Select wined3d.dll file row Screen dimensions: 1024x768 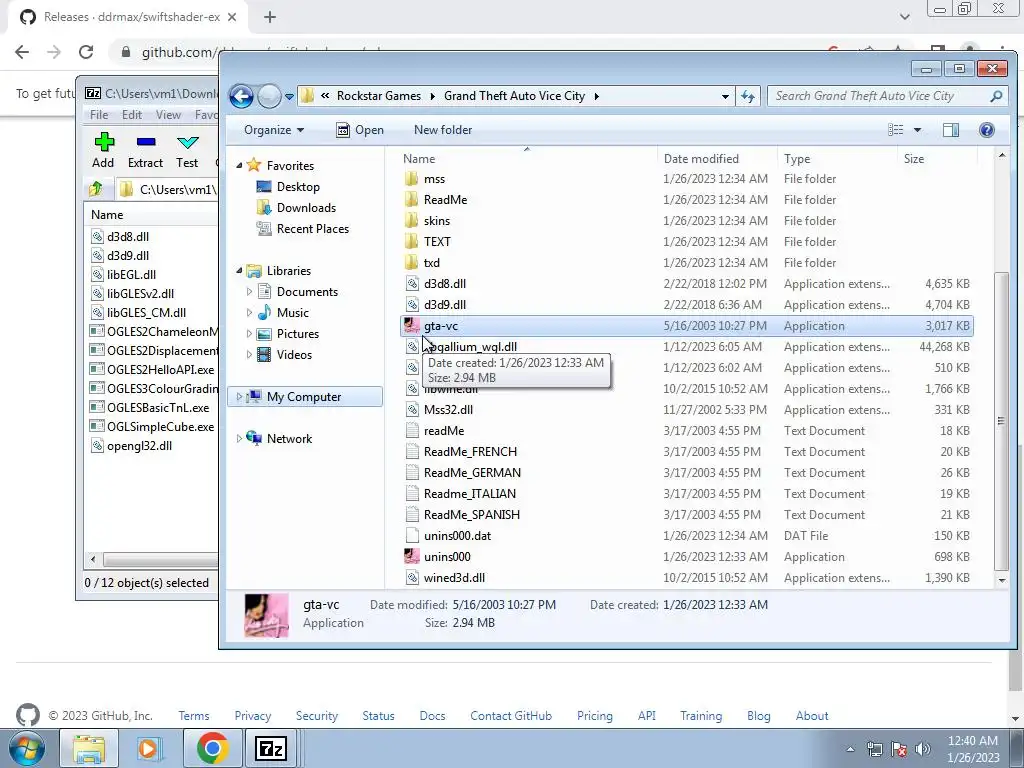(x=686, y=578)
